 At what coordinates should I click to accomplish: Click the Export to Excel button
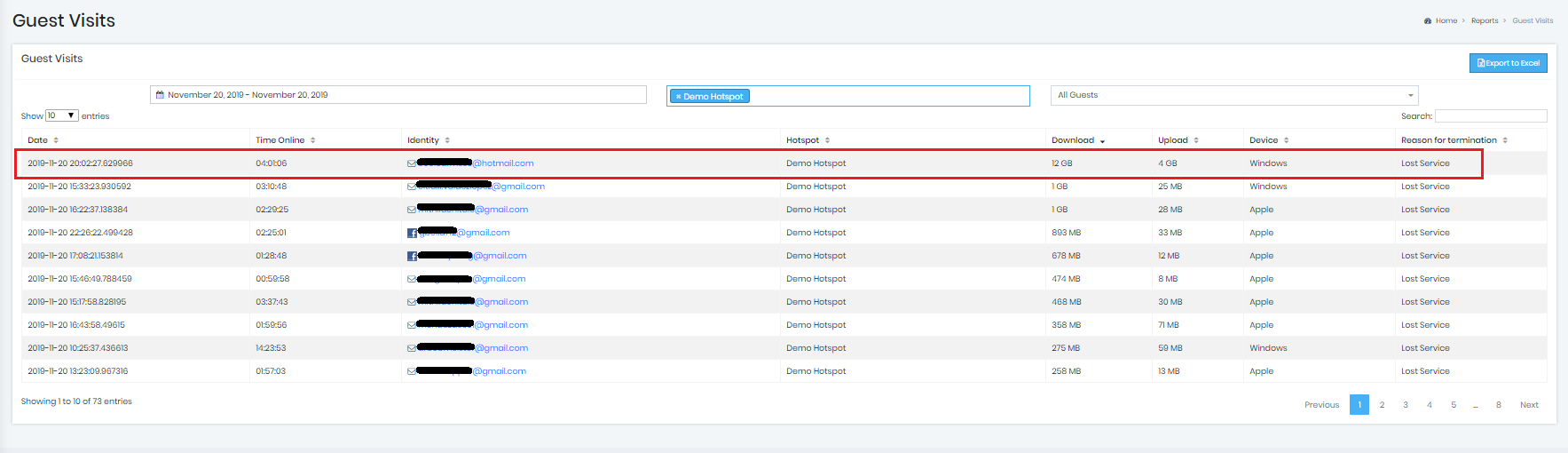[x=1508, y=63]
